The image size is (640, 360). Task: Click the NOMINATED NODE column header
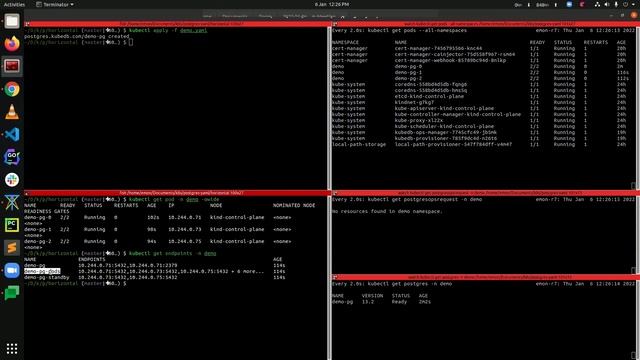294,205
